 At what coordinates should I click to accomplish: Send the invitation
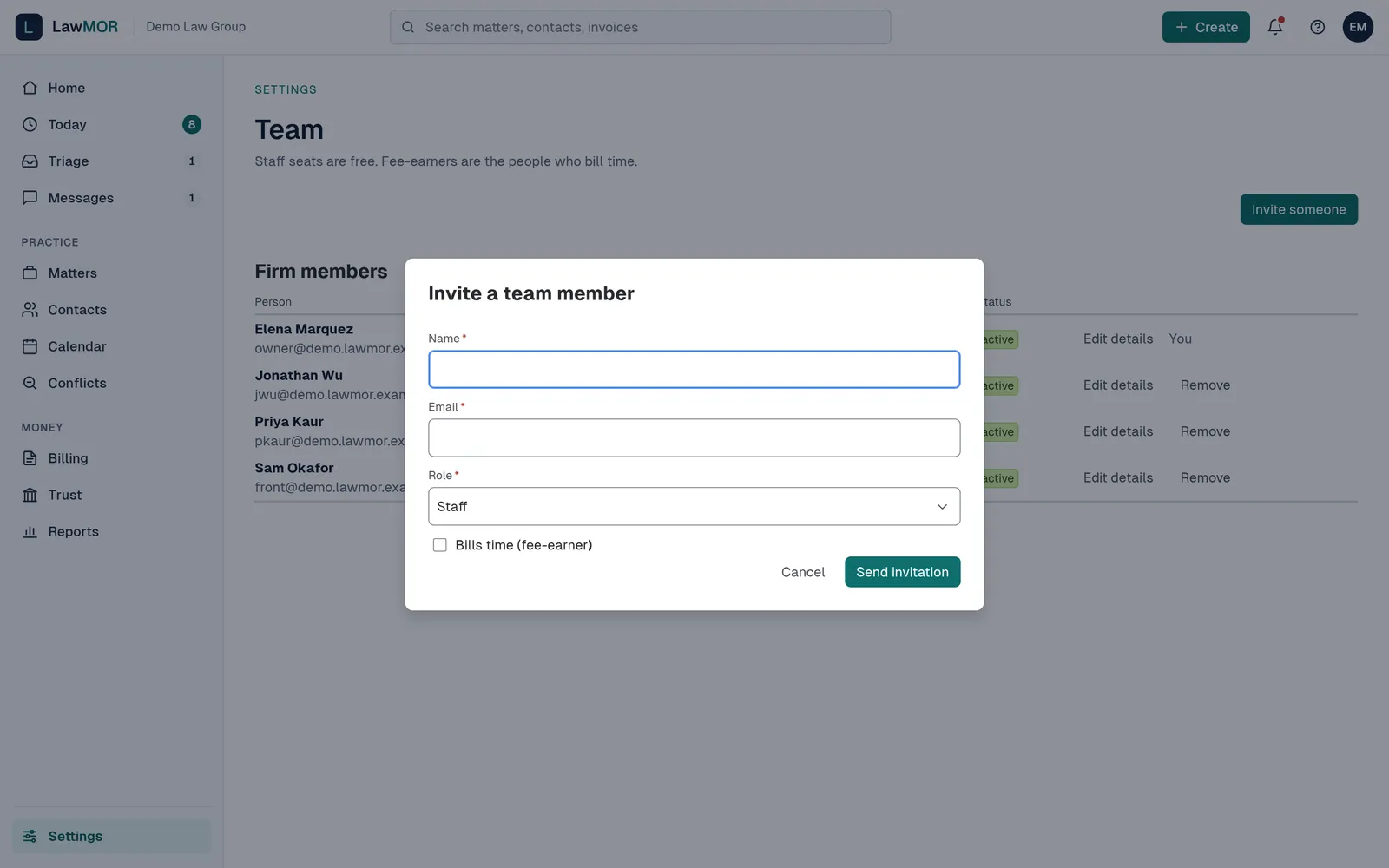[x=902, y=572]
